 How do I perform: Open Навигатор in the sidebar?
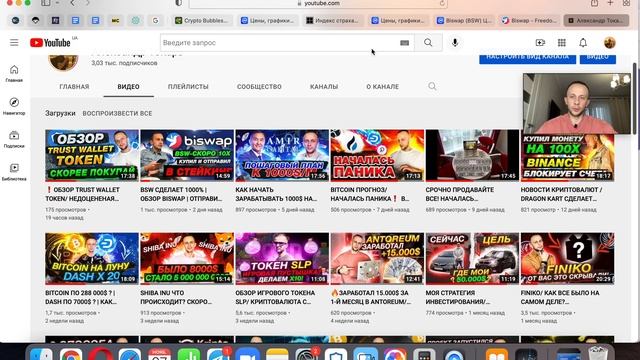(x=14, y=106)
